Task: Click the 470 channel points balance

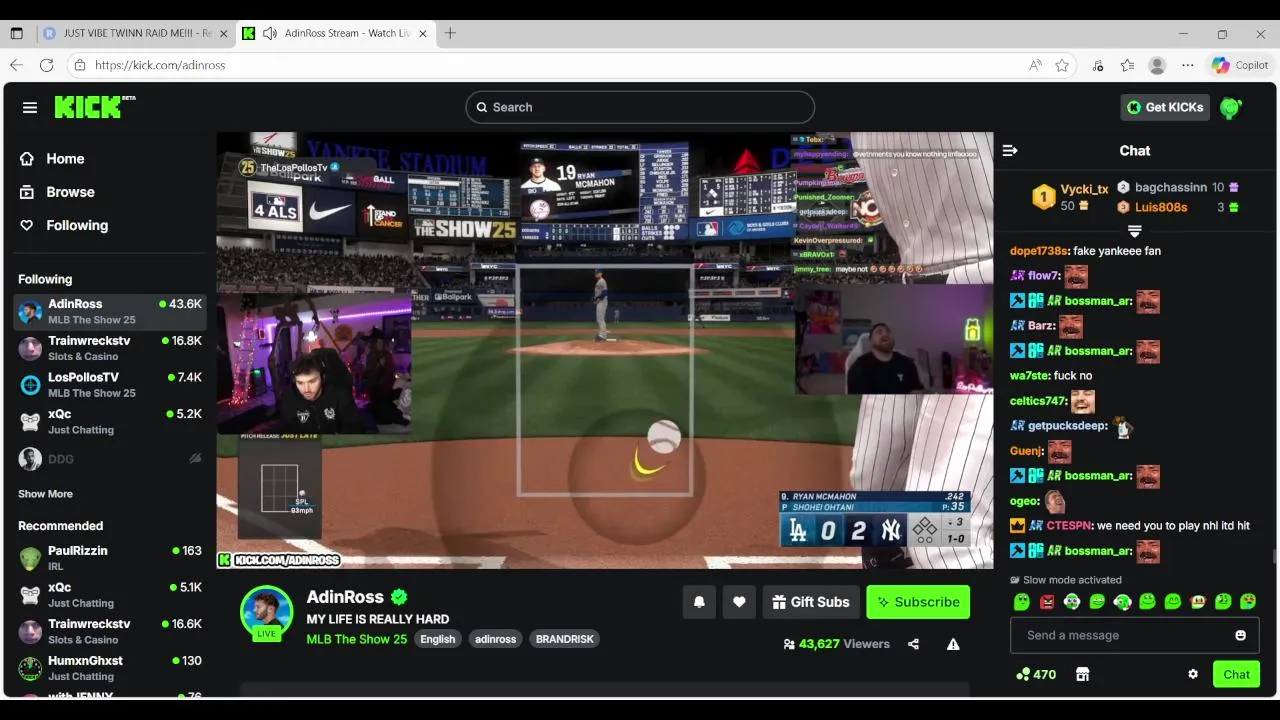Action: click(x=1036, y=674)
